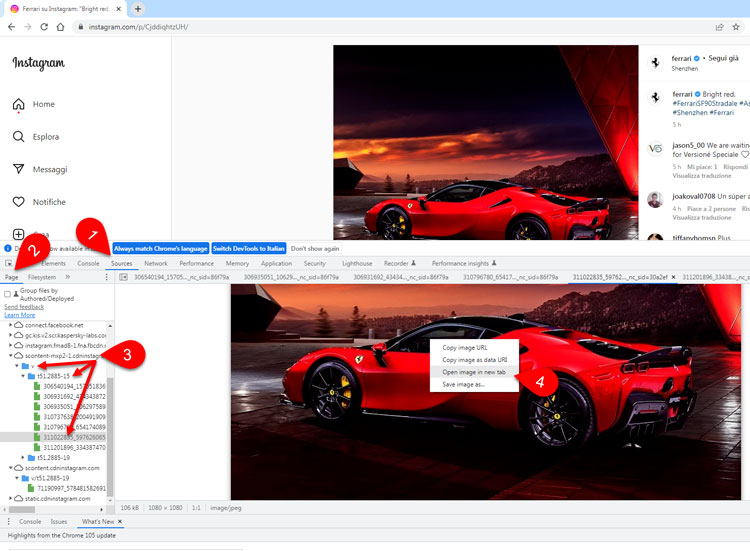Click the ferrari profile avatar in header
Image resolution: width=750 pixels, height=551 pixels.
click(x=655, y=63)
